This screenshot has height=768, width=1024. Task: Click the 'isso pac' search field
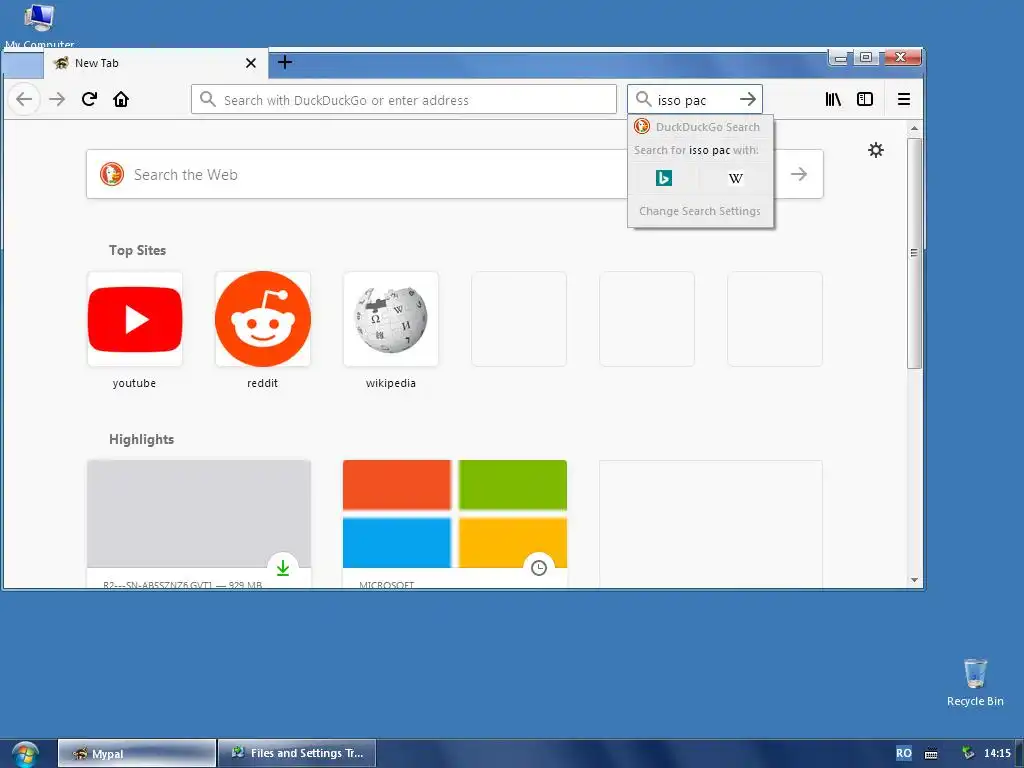pyautogui.click(x=695, y=99)
